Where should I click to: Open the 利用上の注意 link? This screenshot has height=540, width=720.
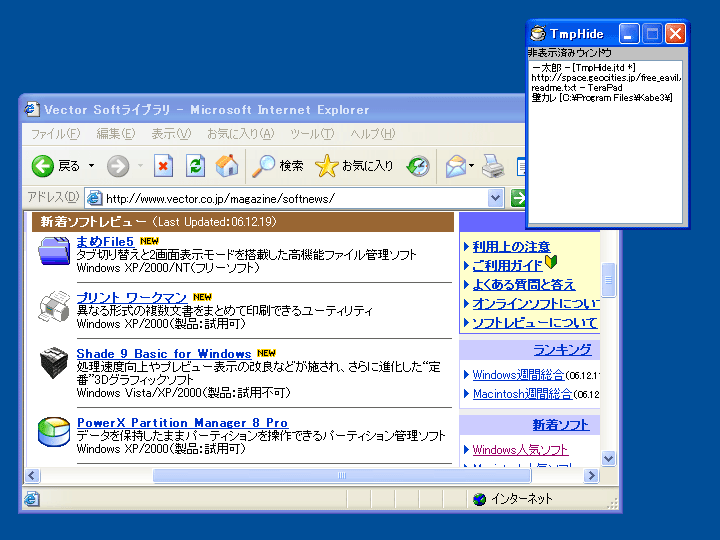pos(511,247)
